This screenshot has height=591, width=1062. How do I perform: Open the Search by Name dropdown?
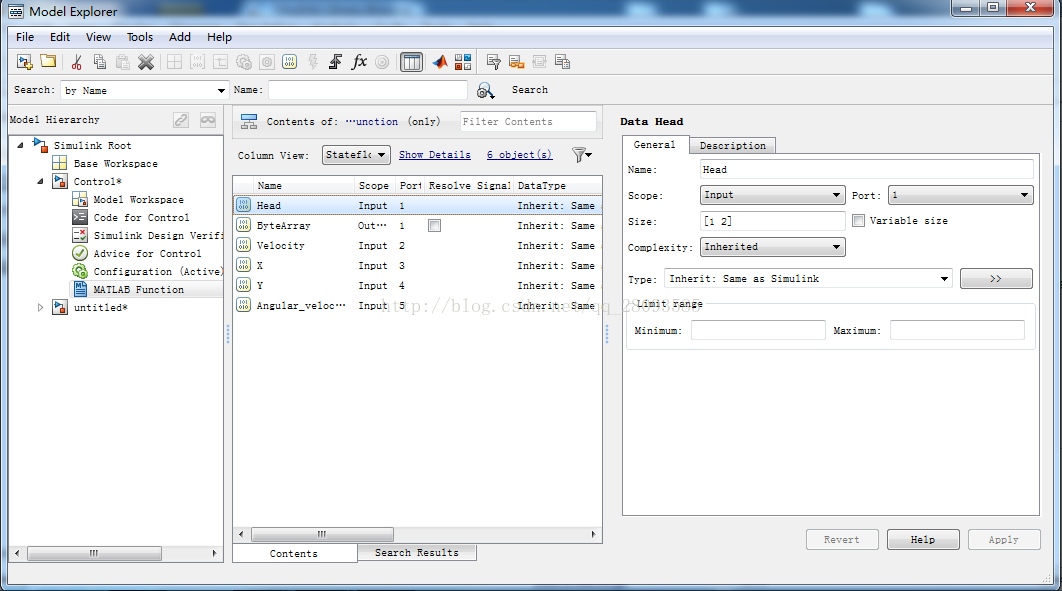pyautogui.click(x=145, y=90)
